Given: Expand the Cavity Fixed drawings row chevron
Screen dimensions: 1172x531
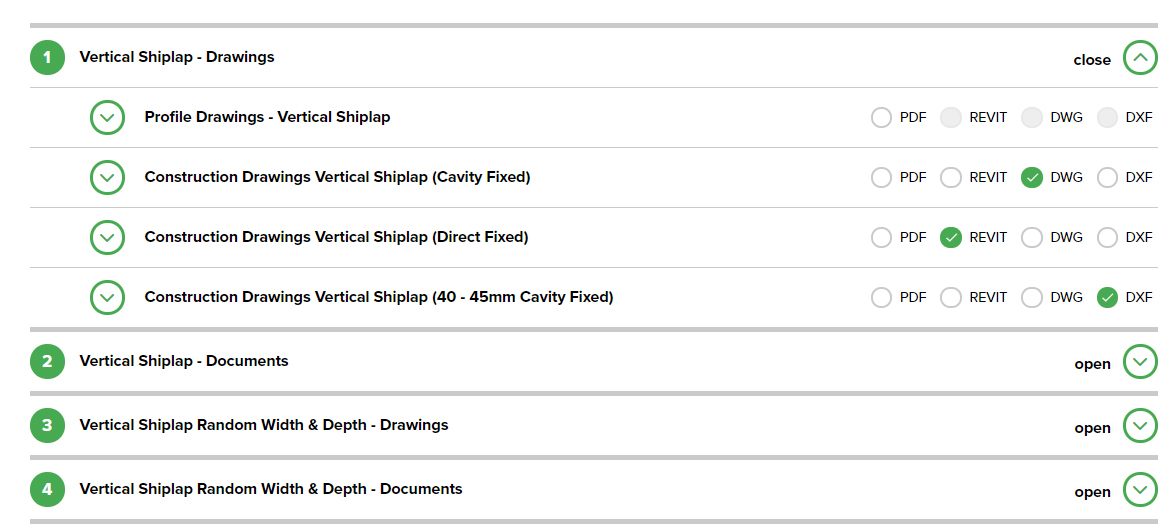Looking at the screenshot, I should pyautogui.click(x=107, y=178).
